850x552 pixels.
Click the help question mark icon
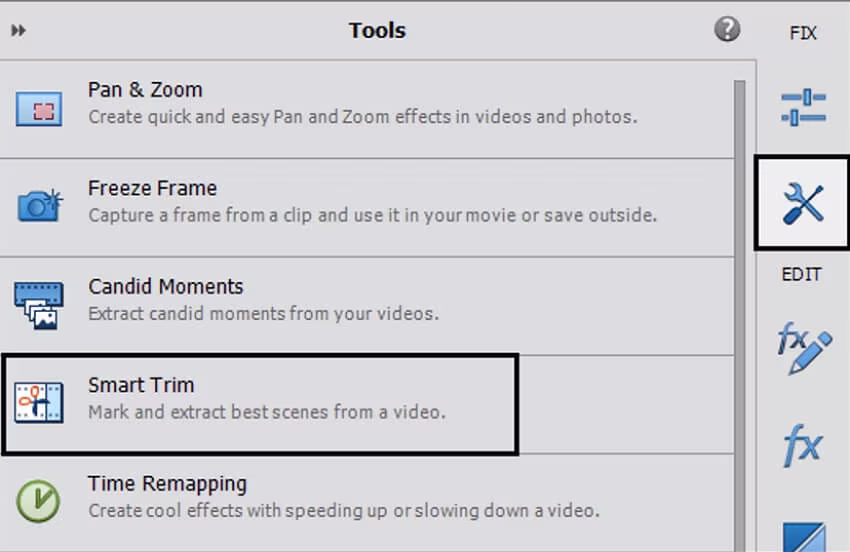727,29
